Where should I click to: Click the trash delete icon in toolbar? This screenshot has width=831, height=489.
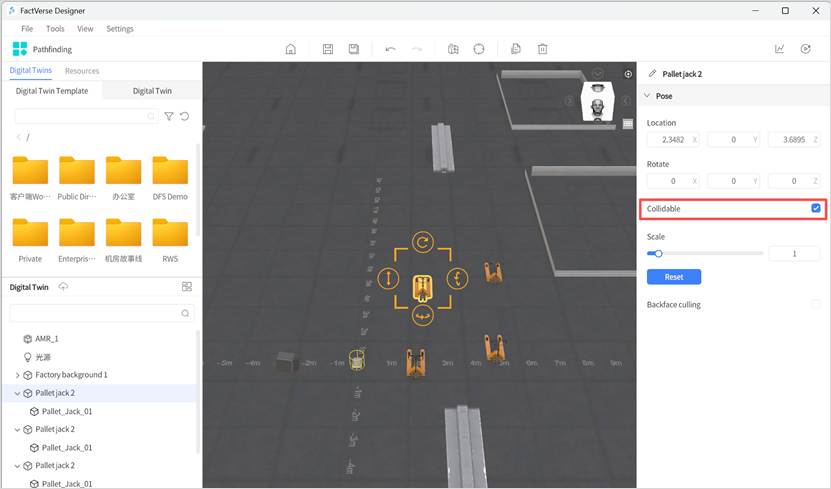pyautogui.click(x=542, y=49)
